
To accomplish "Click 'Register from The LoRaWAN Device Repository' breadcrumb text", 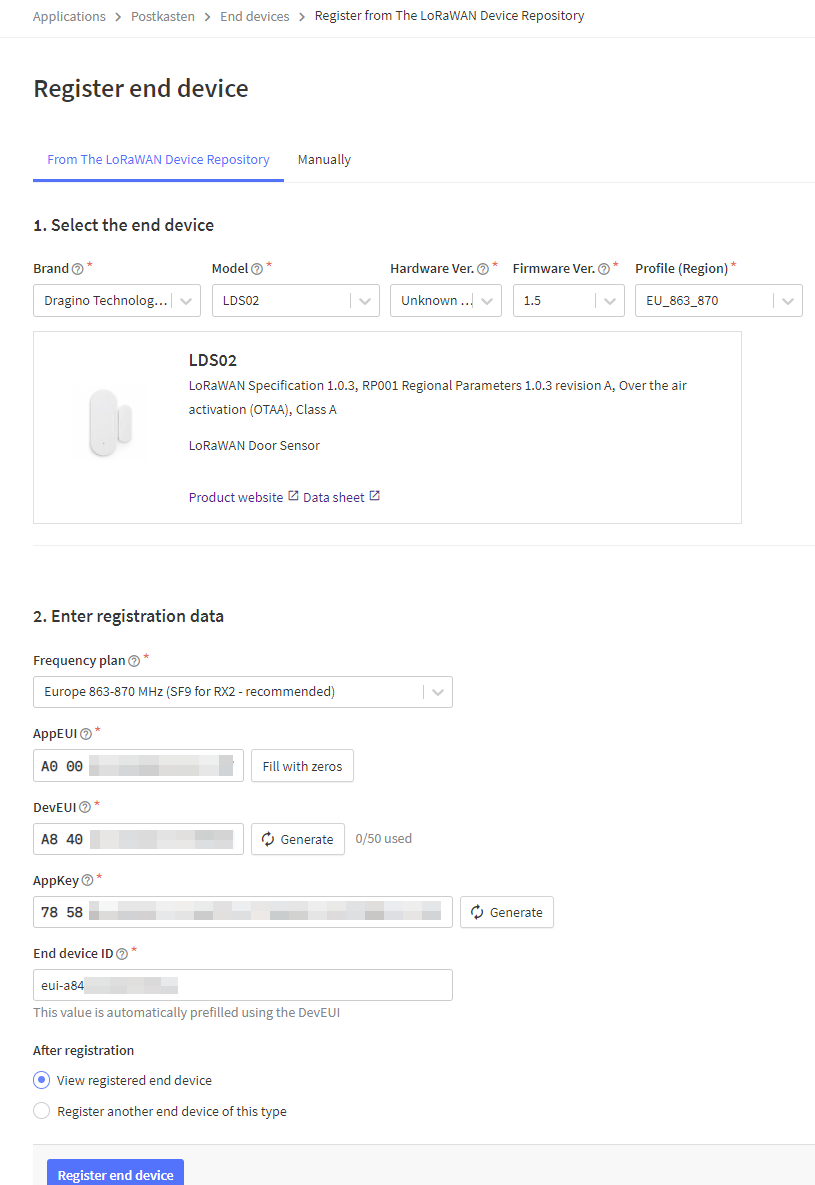I will [x=449, y=16].
